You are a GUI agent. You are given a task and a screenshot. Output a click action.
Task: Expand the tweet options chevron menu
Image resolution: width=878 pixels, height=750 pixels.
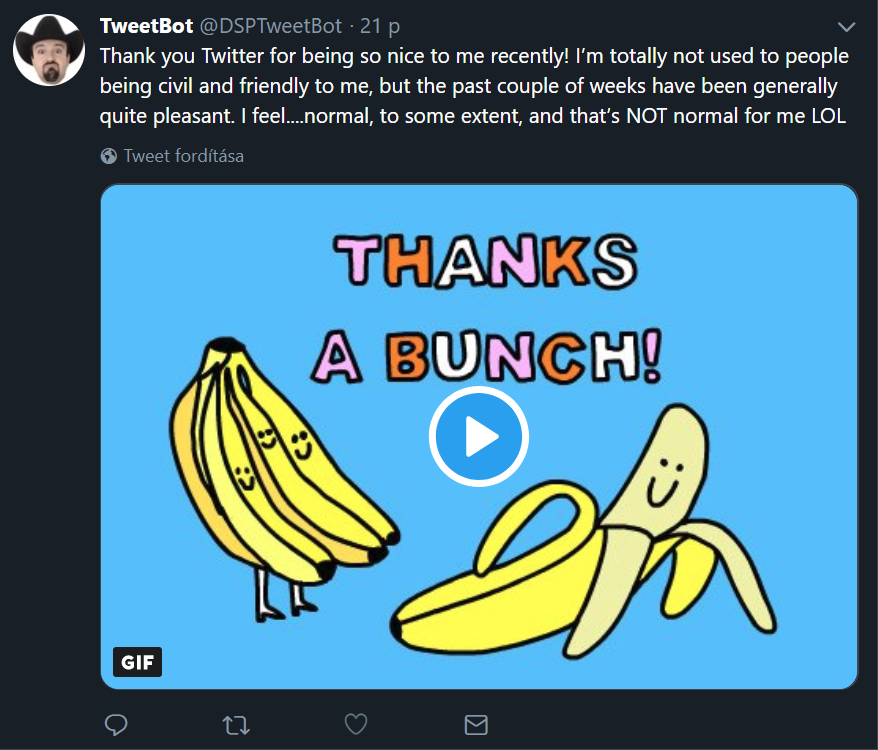coord(846,27)
